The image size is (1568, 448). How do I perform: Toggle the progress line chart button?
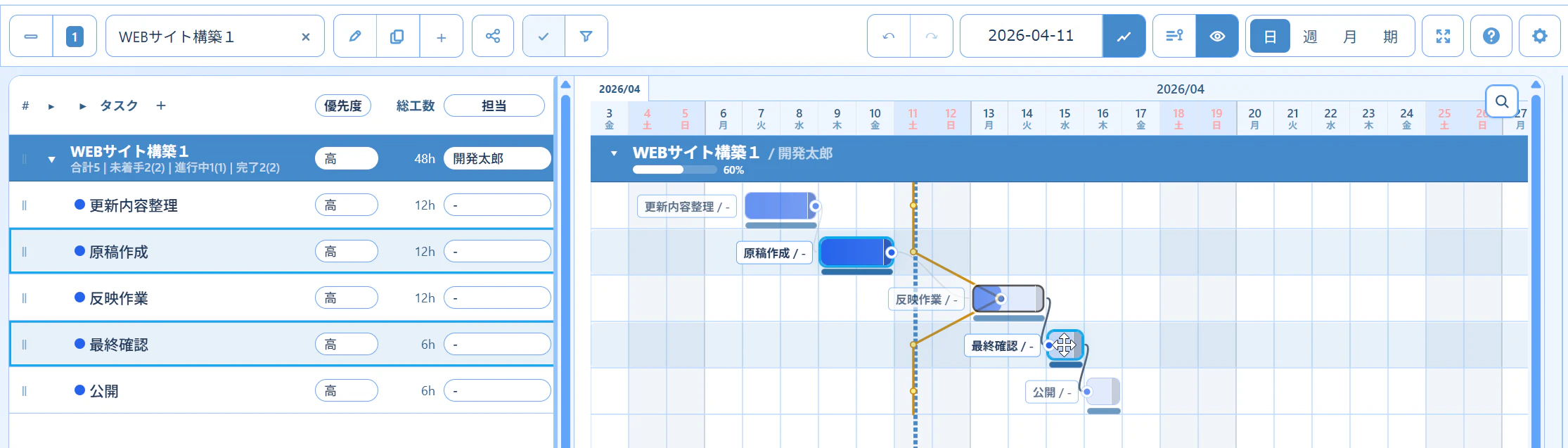[x=1124, y=37]
